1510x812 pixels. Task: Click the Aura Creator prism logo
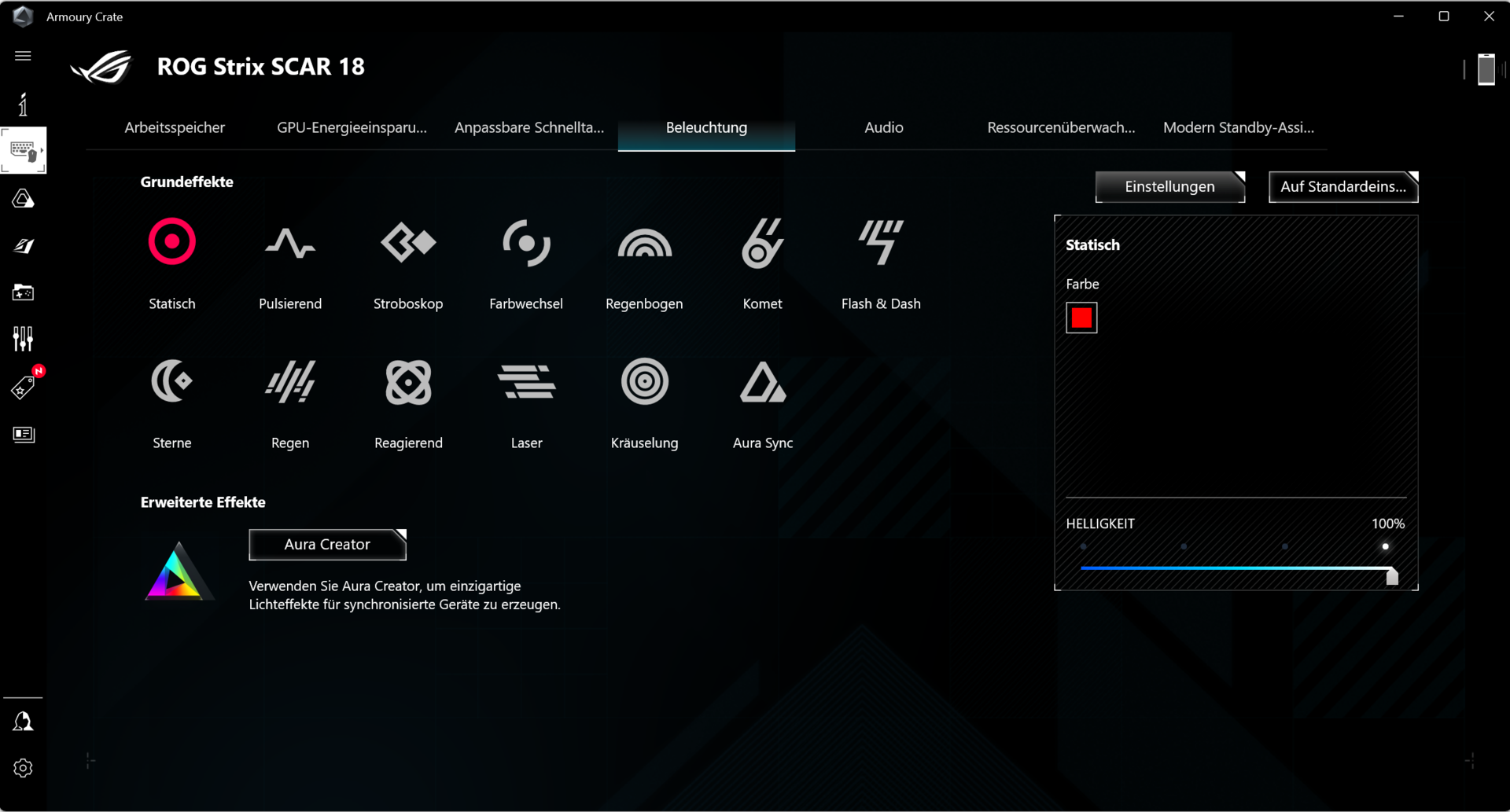pyautogui.click(x=178, y=571)
